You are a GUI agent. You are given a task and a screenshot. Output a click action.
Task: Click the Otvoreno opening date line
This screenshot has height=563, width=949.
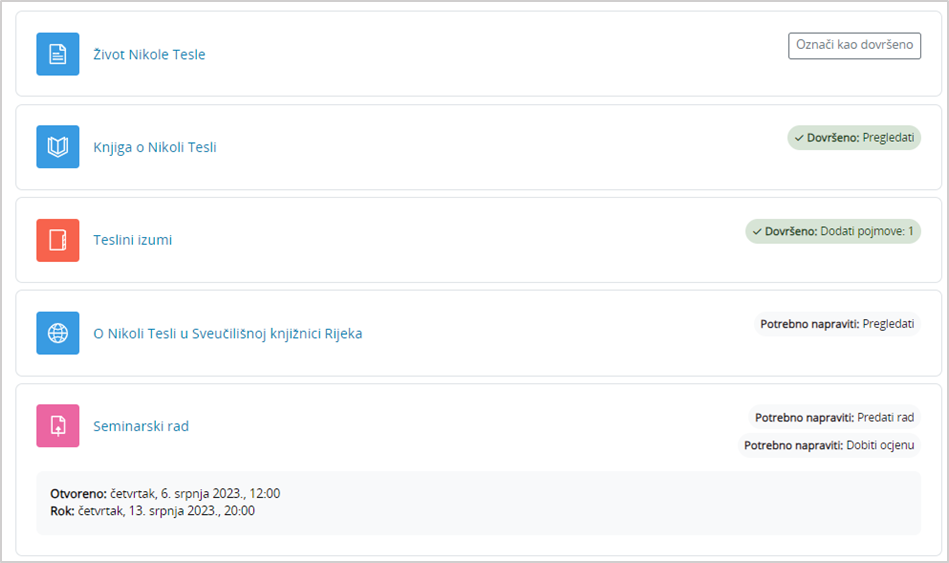165,493
